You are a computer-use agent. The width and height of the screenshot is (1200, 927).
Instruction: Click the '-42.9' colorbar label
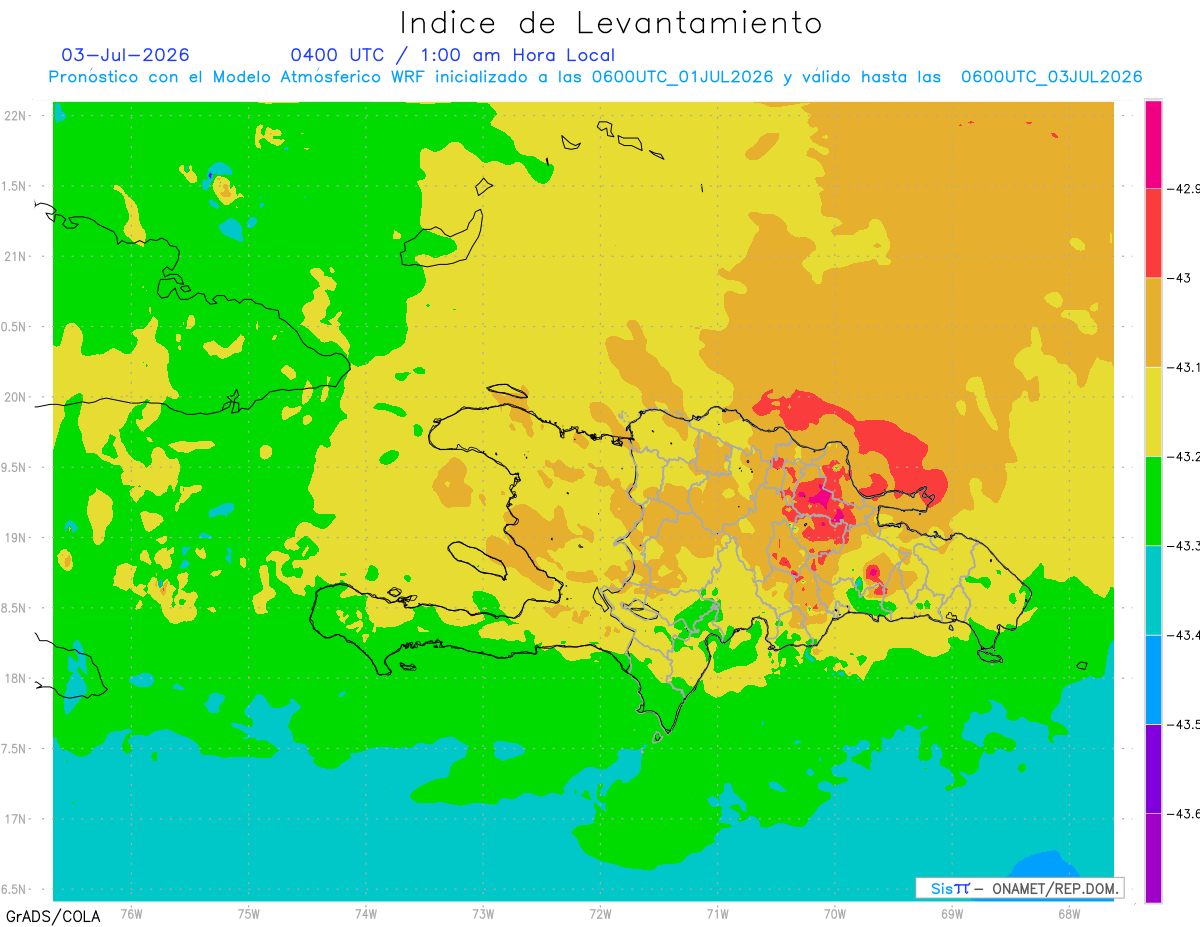coord(1184,188)
